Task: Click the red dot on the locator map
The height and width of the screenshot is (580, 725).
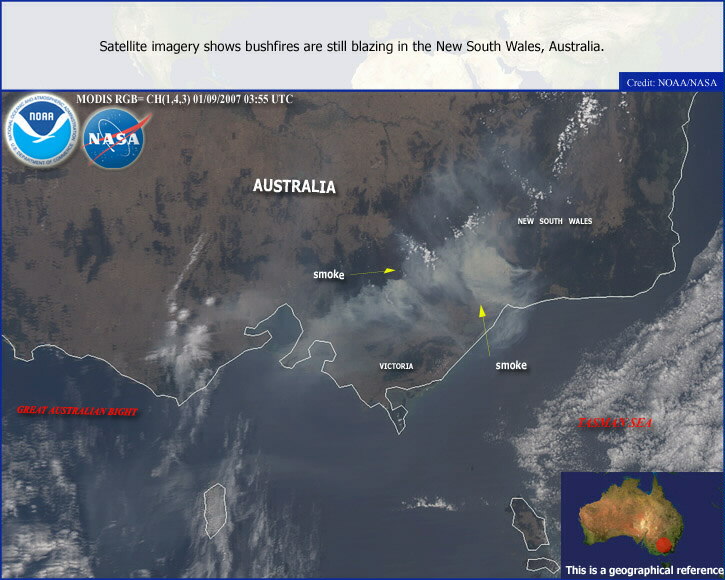Action: tap(663, 545)
